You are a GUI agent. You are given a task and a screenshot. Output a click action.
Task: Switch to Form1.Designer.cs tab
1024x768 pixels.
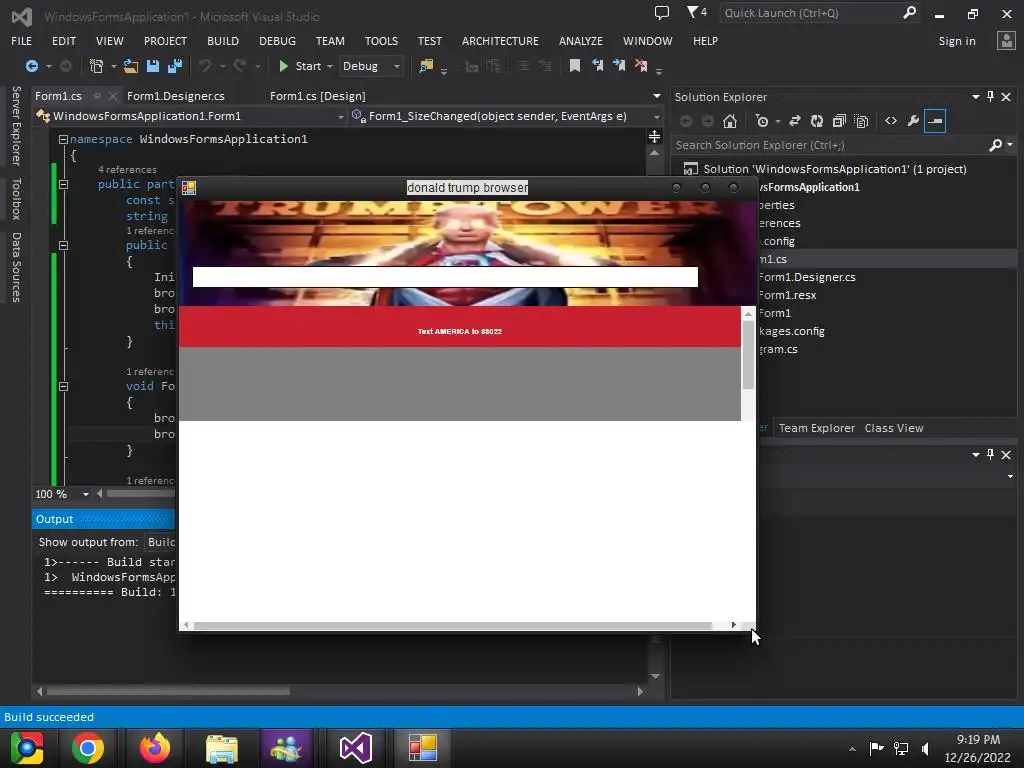(176, 96)
